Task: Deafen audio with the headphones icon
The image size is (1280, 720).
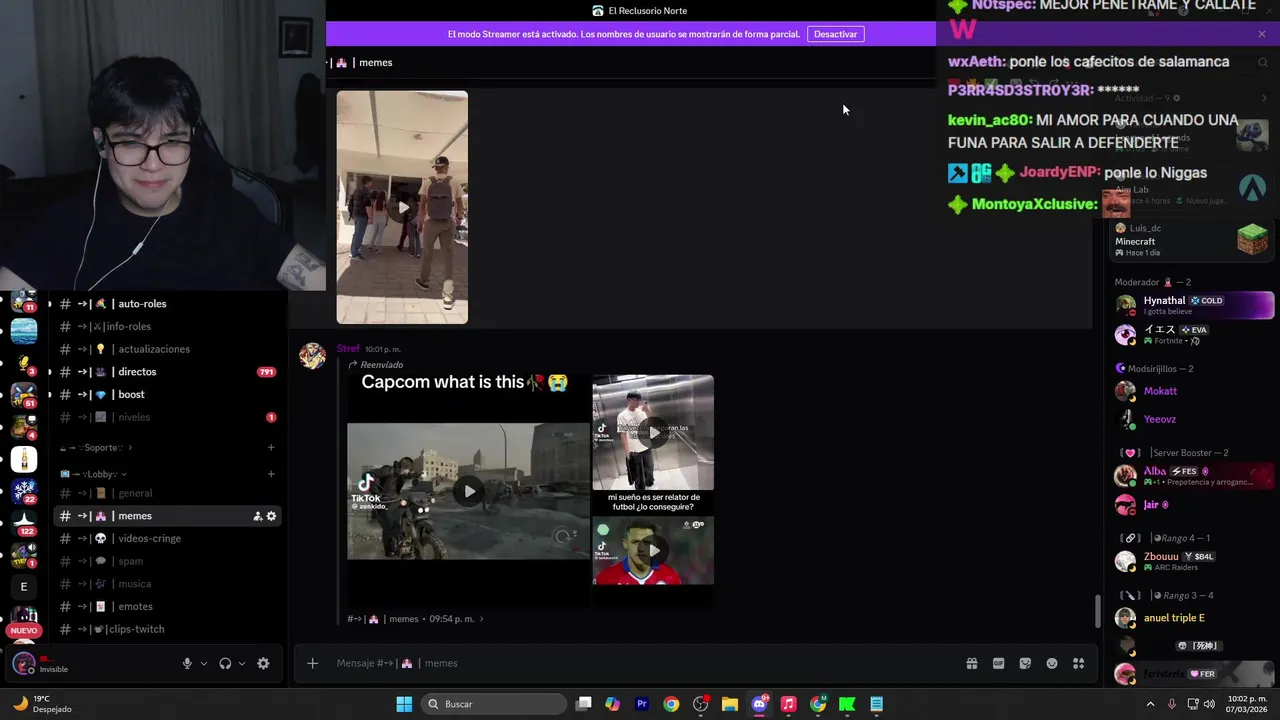Action: click(x=225, y=663)
